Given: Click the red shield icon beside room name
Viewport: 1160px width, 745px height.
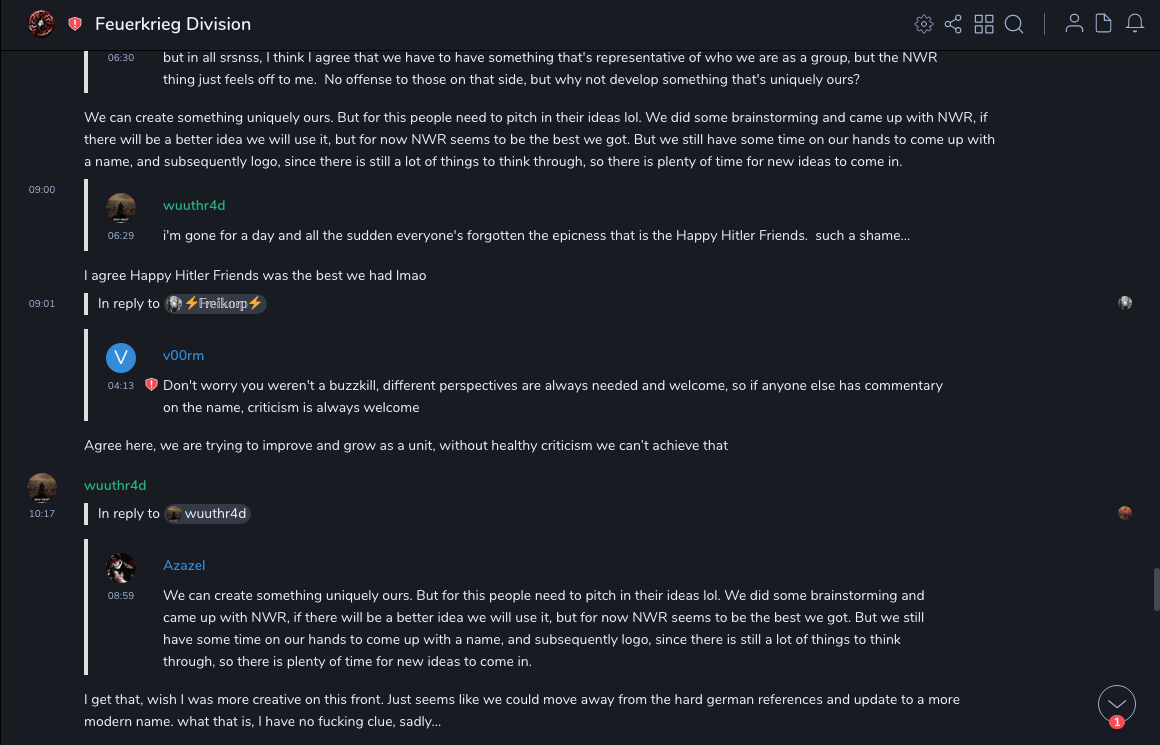Looking at the screenshot, I should 75,24.
